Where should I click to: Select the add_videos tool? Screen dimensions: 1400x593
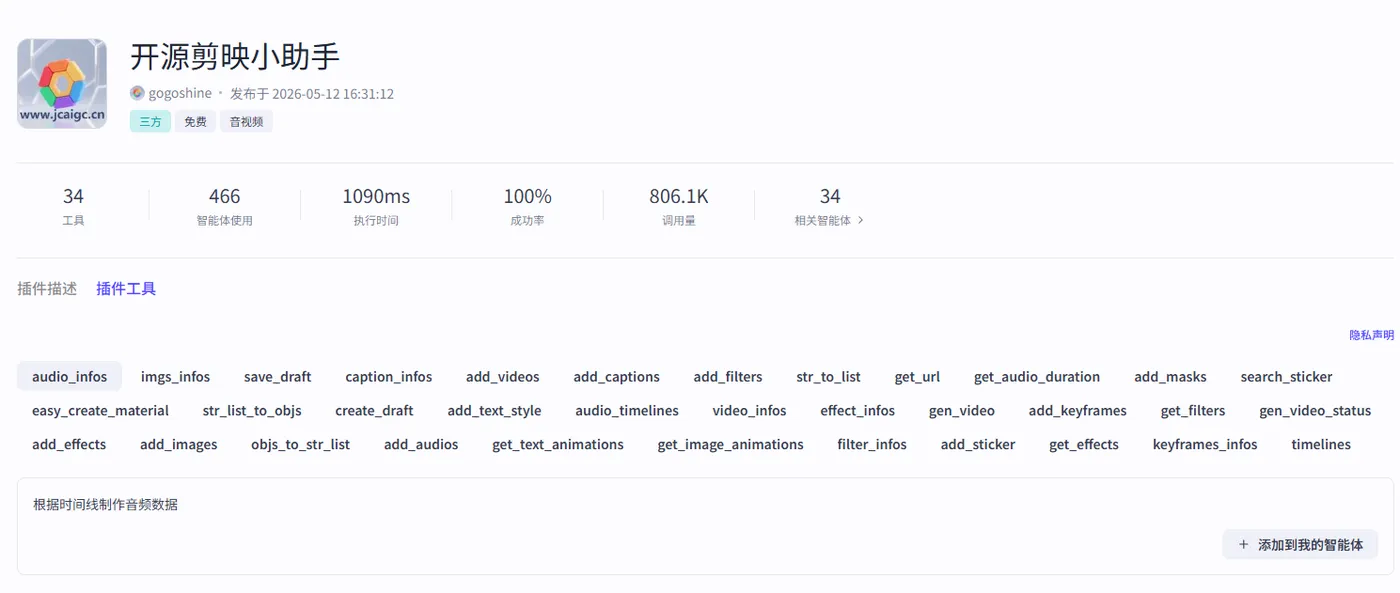click(502, 377)
